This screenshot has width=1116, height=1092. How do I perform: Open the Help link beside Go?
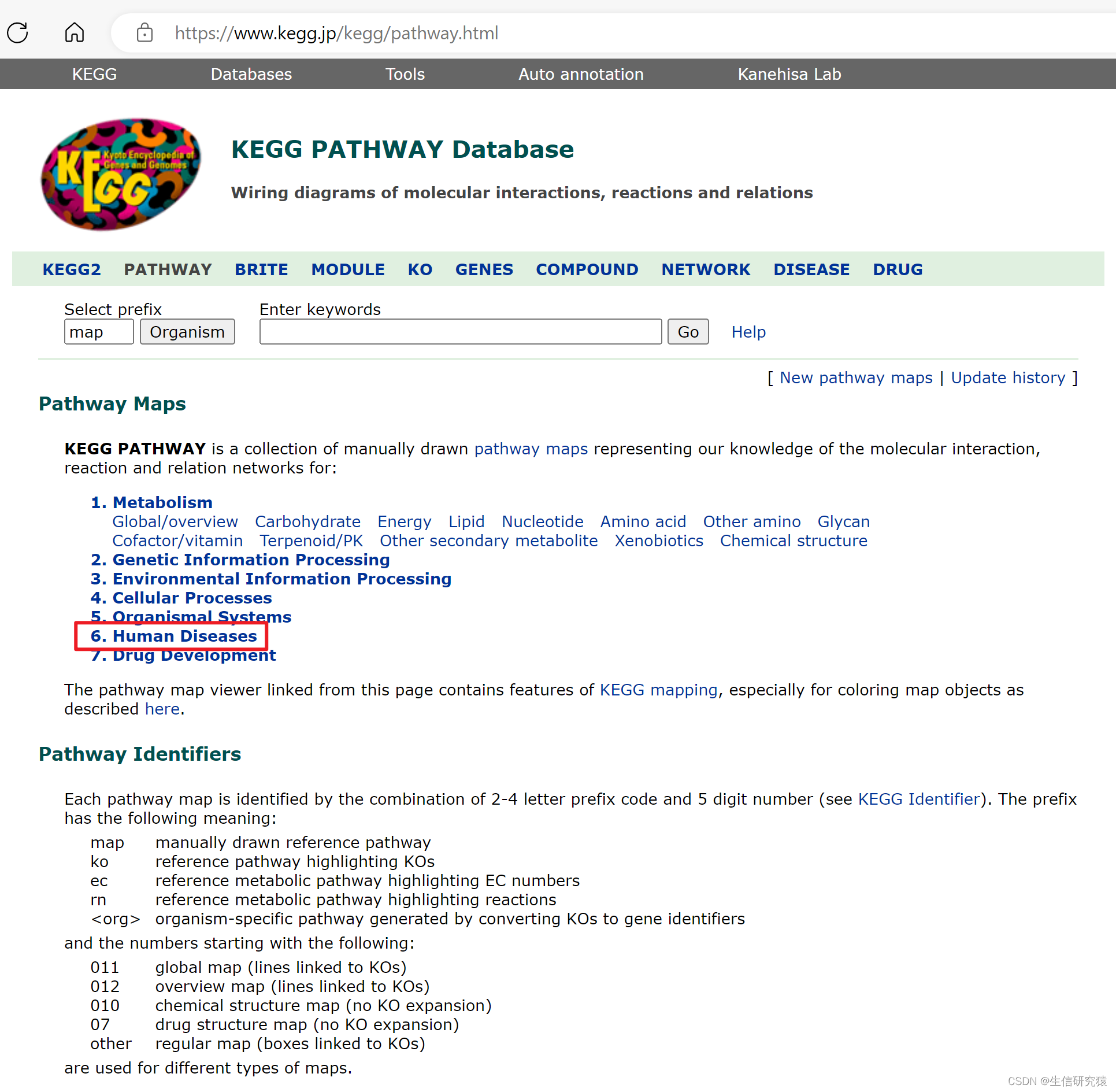[x=748, y=332]
